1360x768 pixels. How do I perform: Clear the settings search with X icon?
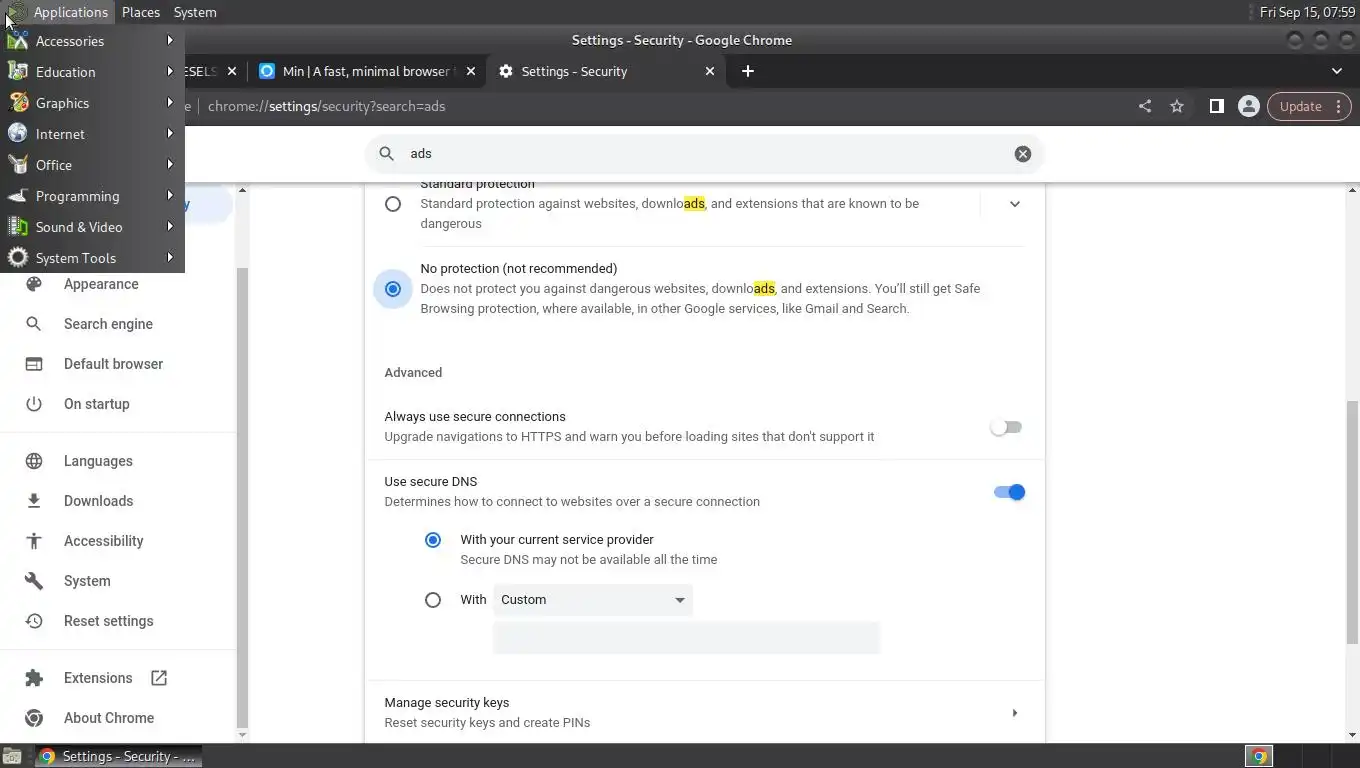1022,154
